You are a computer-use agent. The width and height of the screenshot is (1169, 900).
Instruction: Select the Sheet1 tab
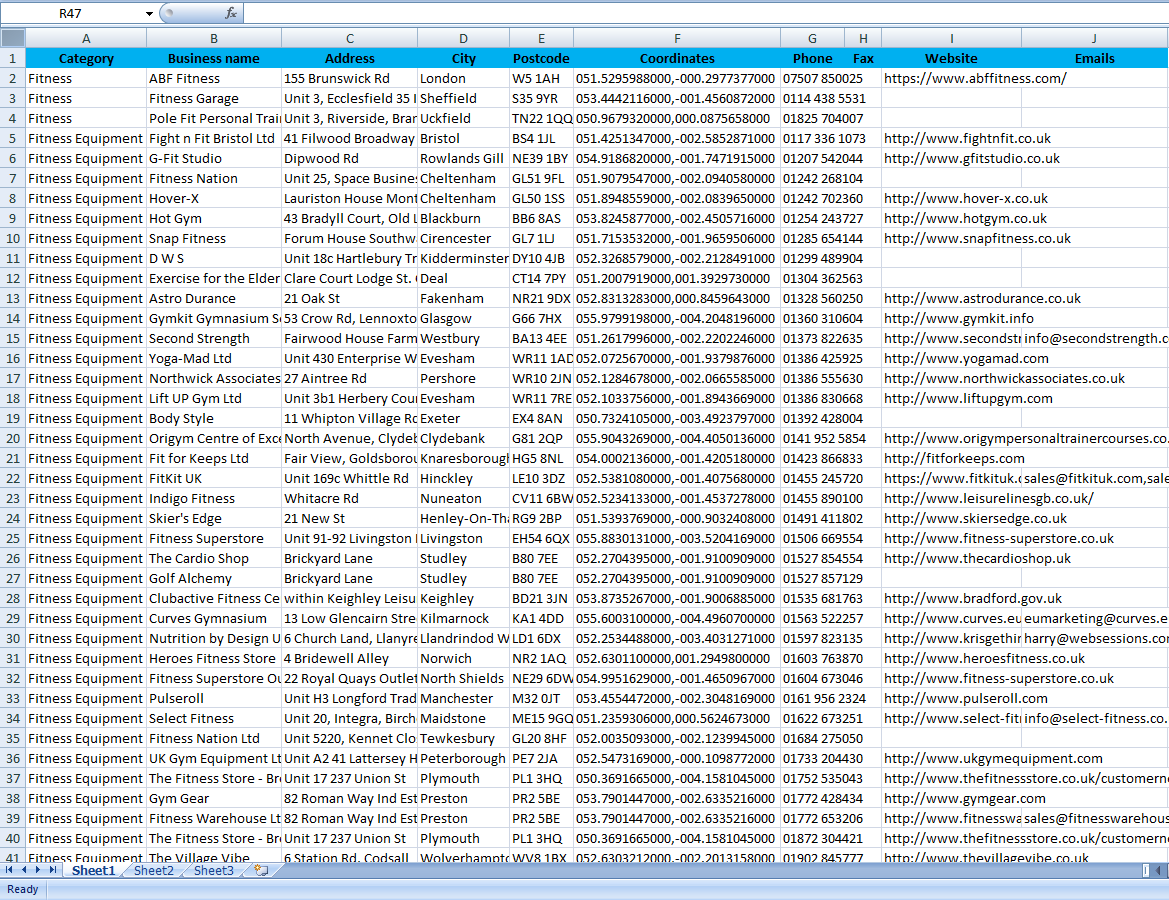(x=93, y=871)
